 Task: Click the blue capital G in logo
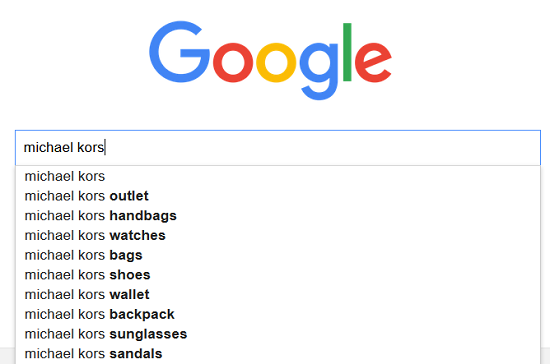coord(179,52)
